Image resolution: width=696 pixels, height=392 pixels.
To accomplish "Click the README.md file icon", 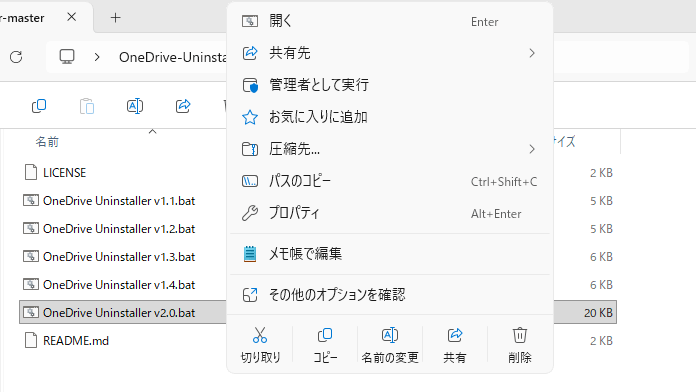I will (x=31, y=340).
